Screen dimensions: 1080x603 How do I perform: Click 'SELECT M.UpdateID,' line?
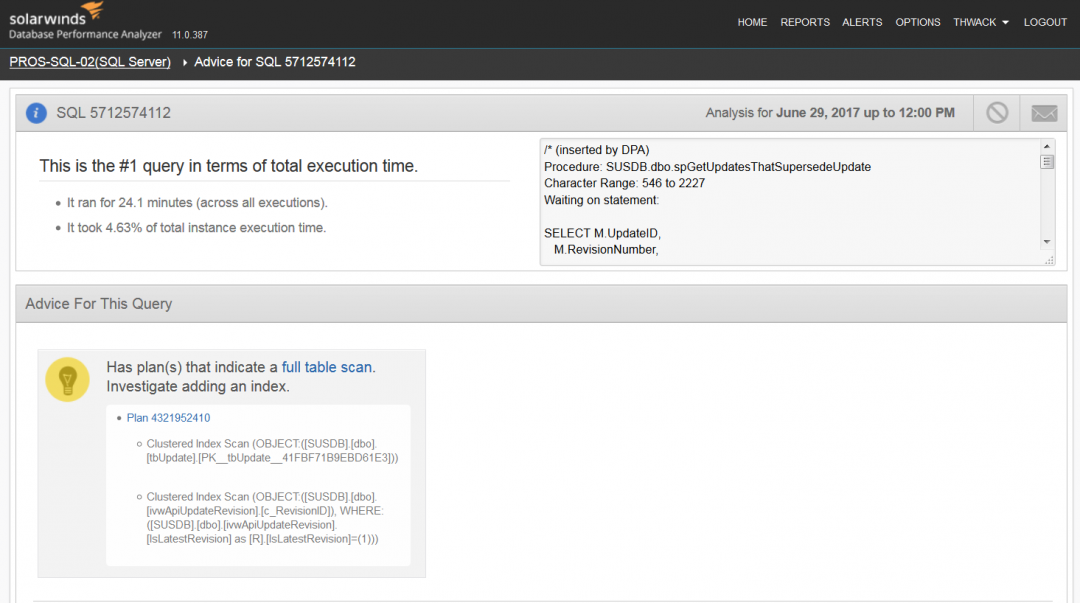(x=603, y=233)
